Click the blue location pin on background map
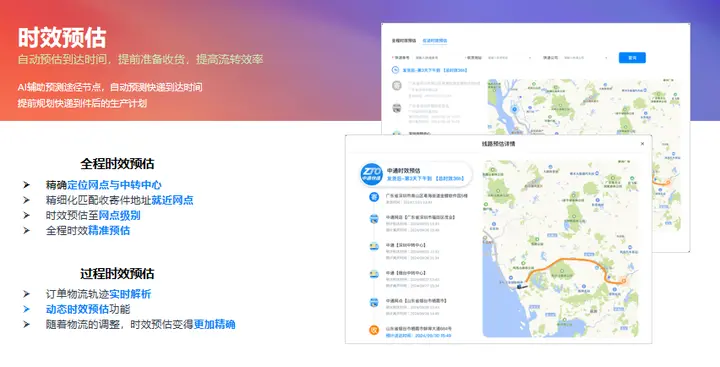 coord(515,109)
